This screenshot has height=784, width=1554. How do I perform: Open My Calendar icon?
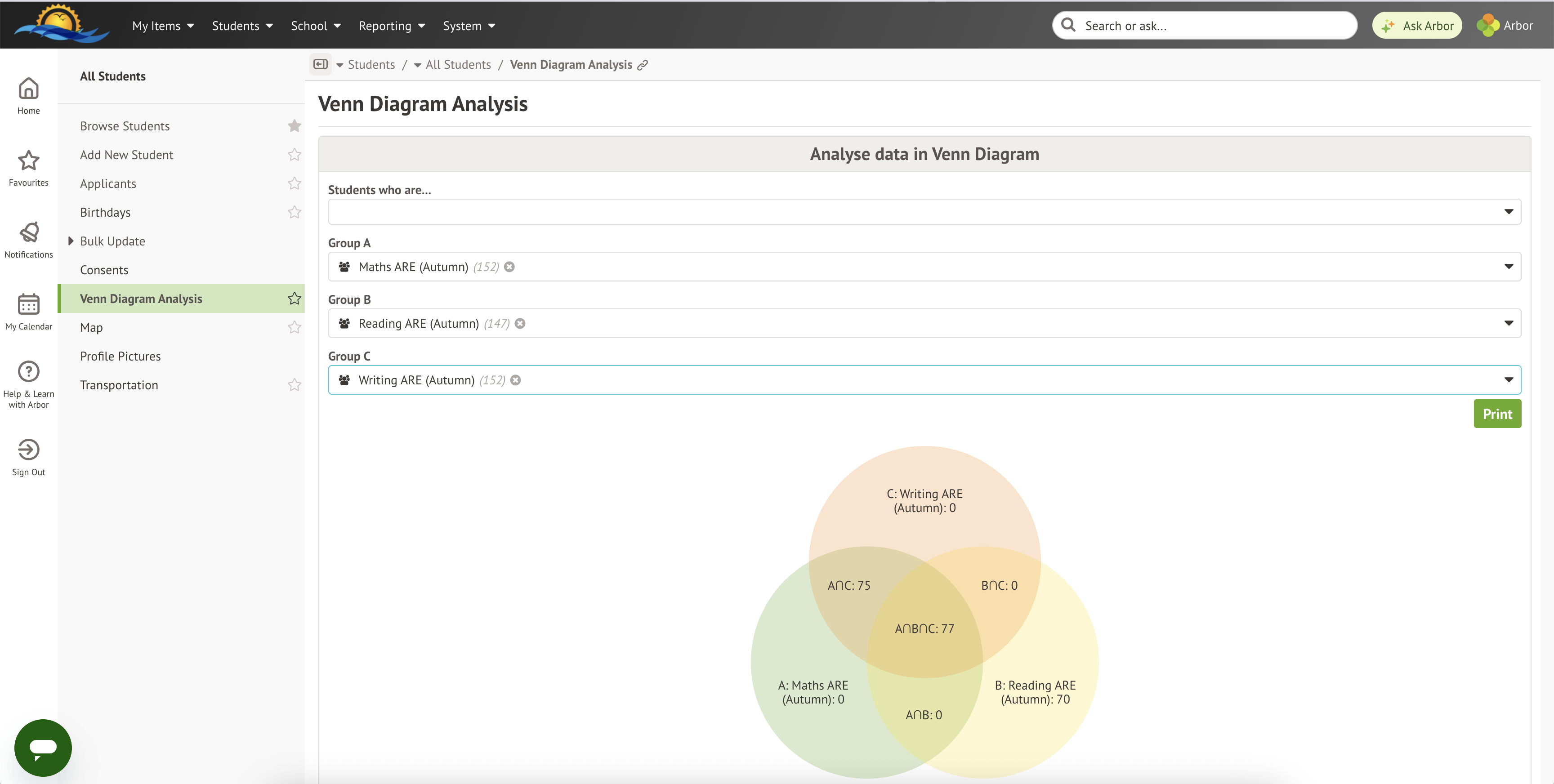[x=28, y=304]
